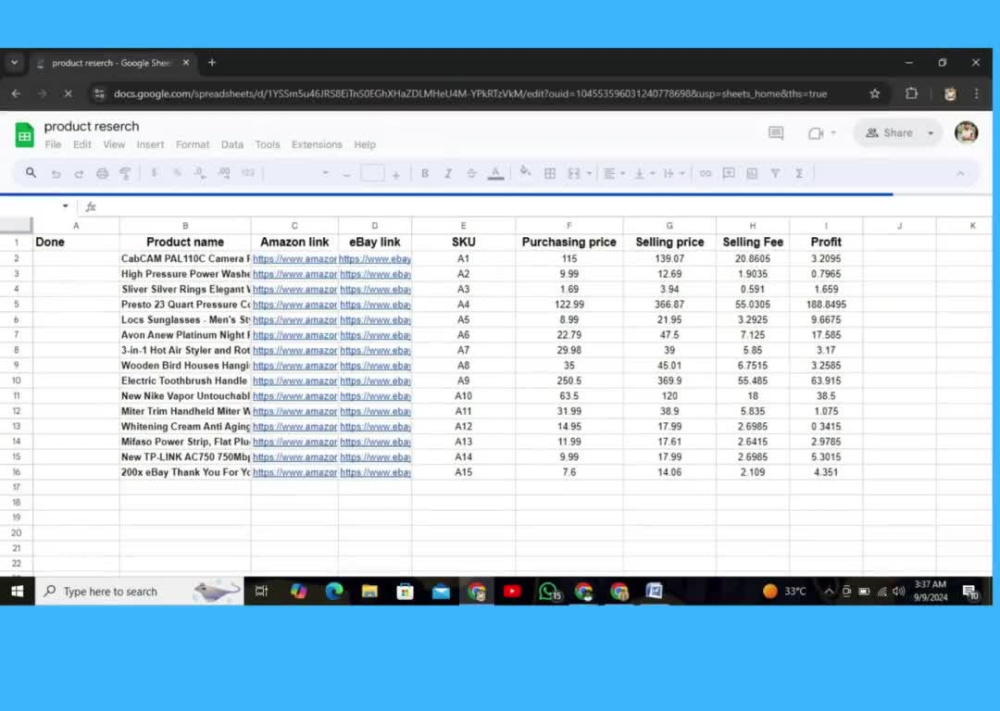Format selection as currency
The width and height of the screenshot is (1000, 711).
[154, 173]
